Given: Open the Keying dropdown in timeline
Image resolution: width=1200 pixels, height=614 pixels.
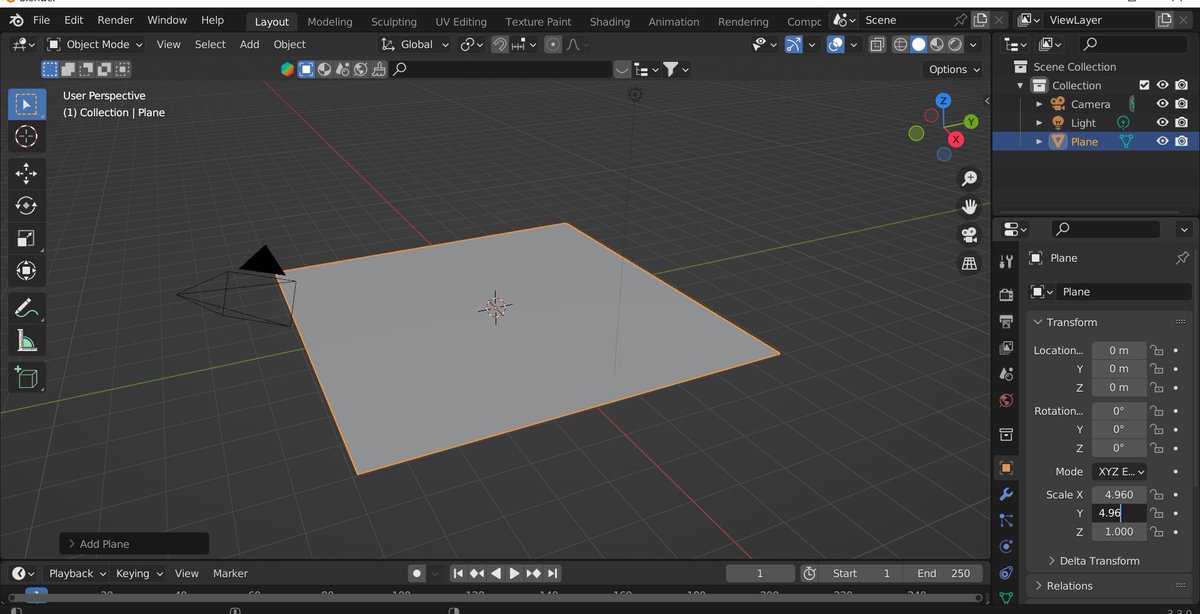Looking at the screenshot, I should (139, 573).
